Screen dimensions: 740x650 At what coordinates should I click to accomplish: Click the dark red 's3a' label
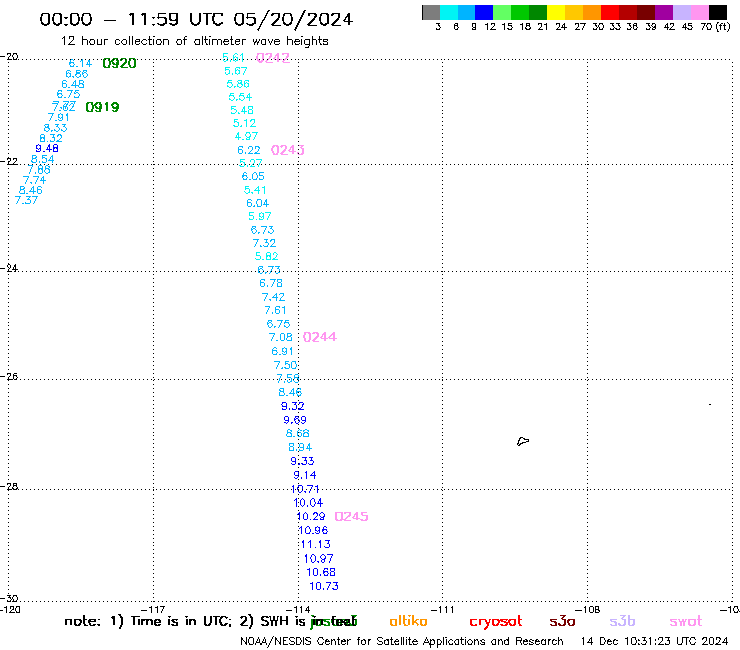click(562, 621)
